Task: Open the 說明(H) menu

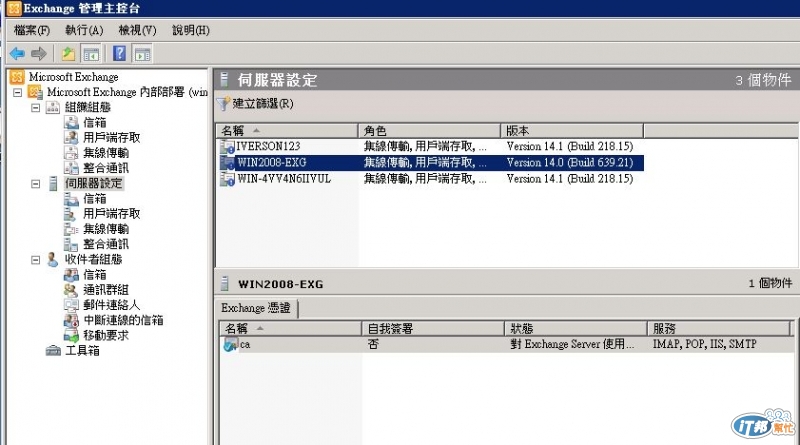Action: [191, 31]
